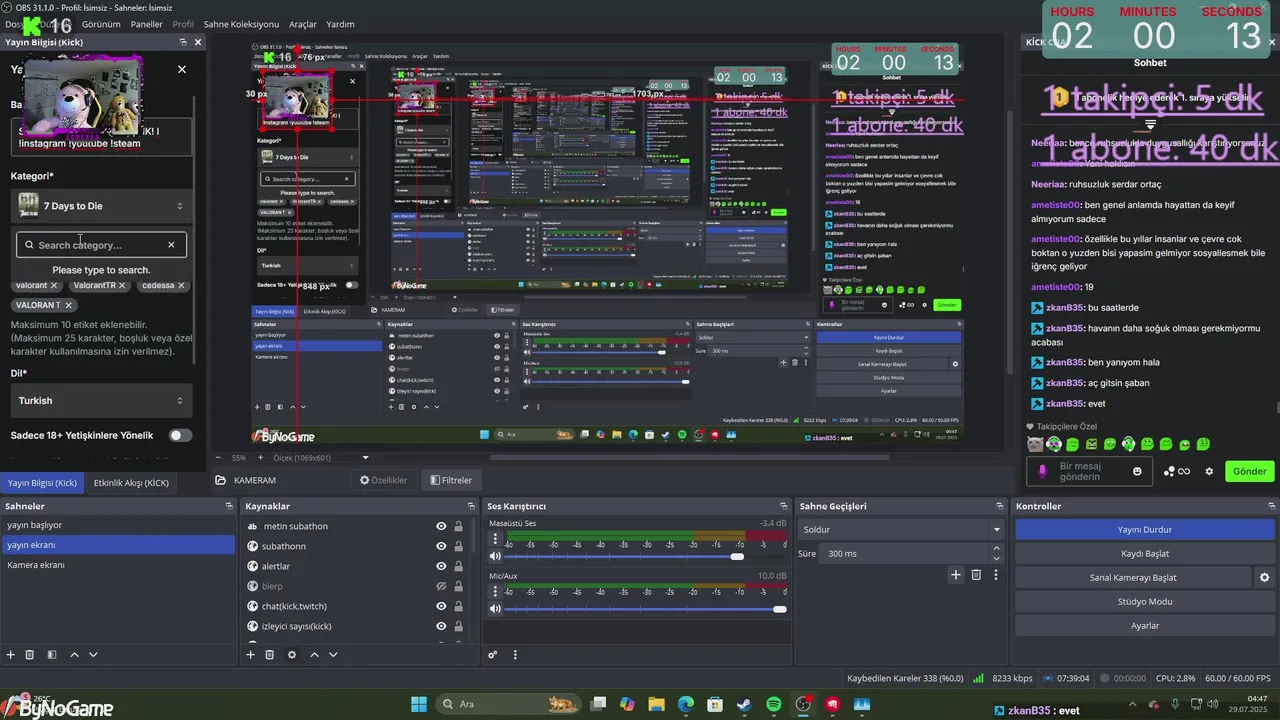This screenshot has height=720, width=1280.
Task: Toggle lock on alertlar source
Action: pos(459,566)
